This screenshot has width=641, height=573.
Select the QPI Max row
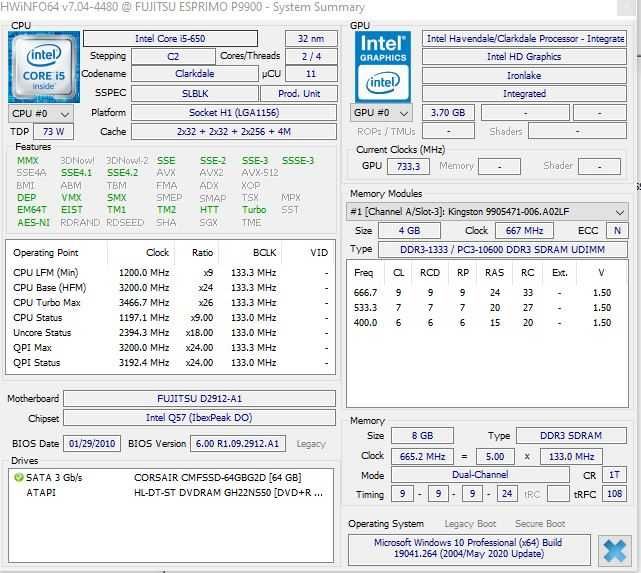(x=170, y=348)
